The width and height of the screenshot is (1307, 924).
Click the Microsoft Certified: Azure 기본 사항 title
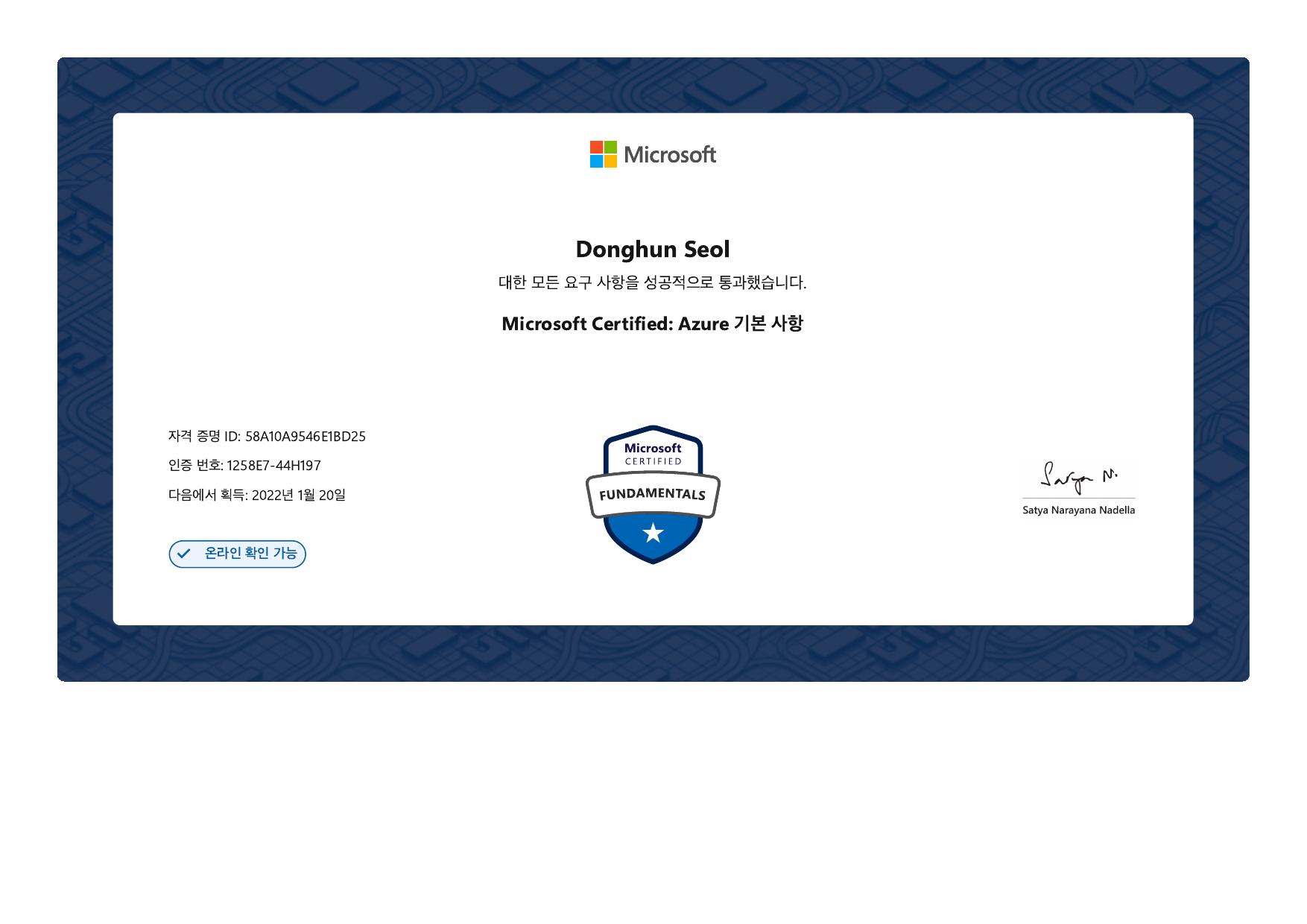pyautogui.click(x=652, y=323)
